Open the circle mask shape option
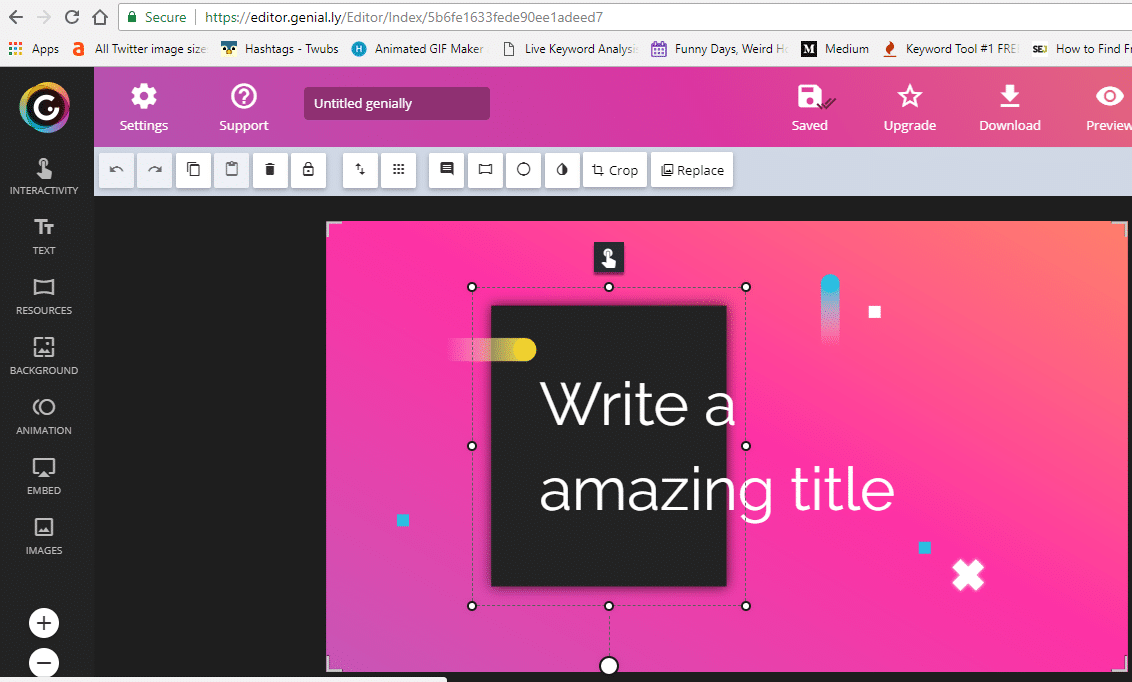The width and height of the screenshot is (1132, 682). click(523, 170)
